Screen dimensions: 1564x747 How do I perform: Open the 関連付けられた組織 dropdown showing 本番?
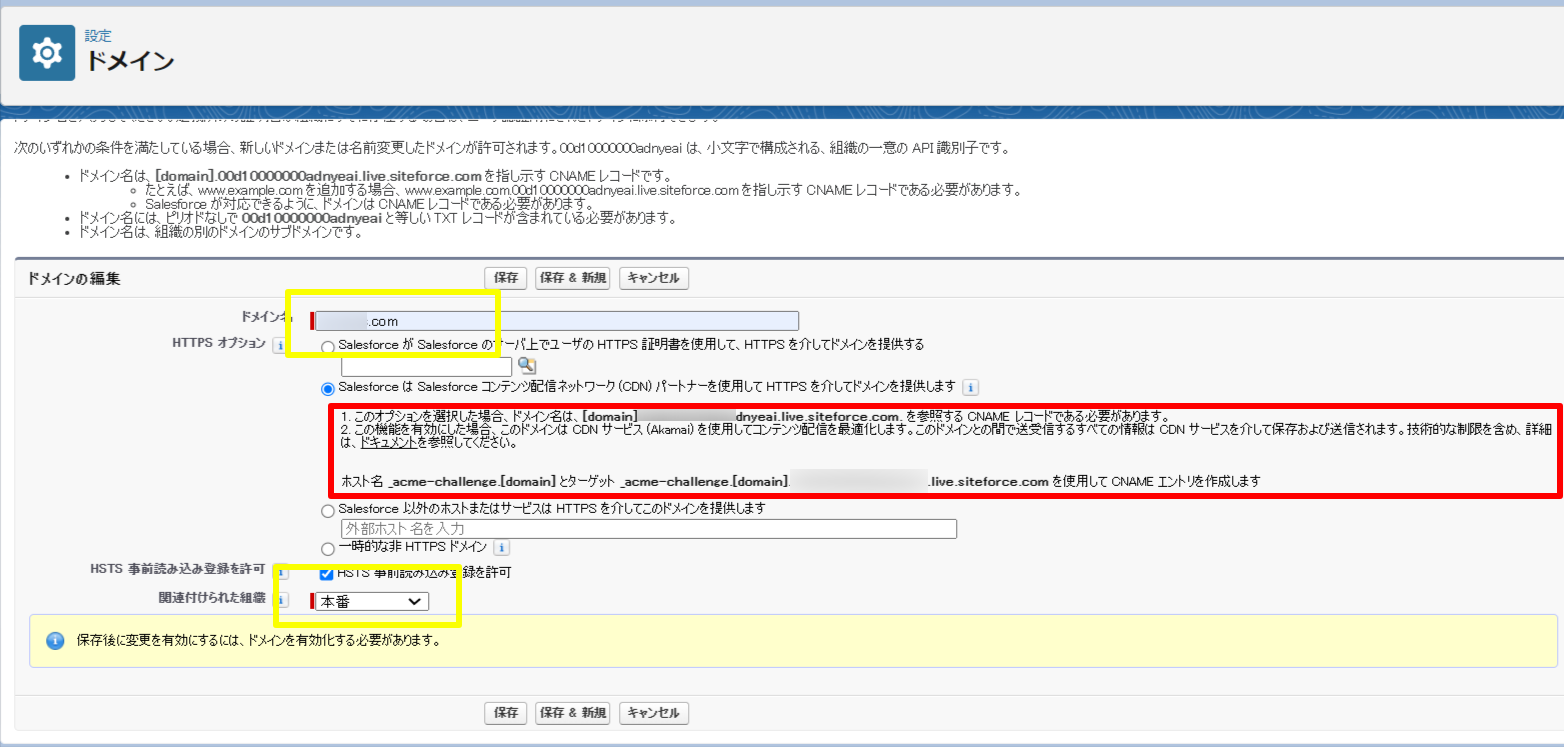click(374, 601)
